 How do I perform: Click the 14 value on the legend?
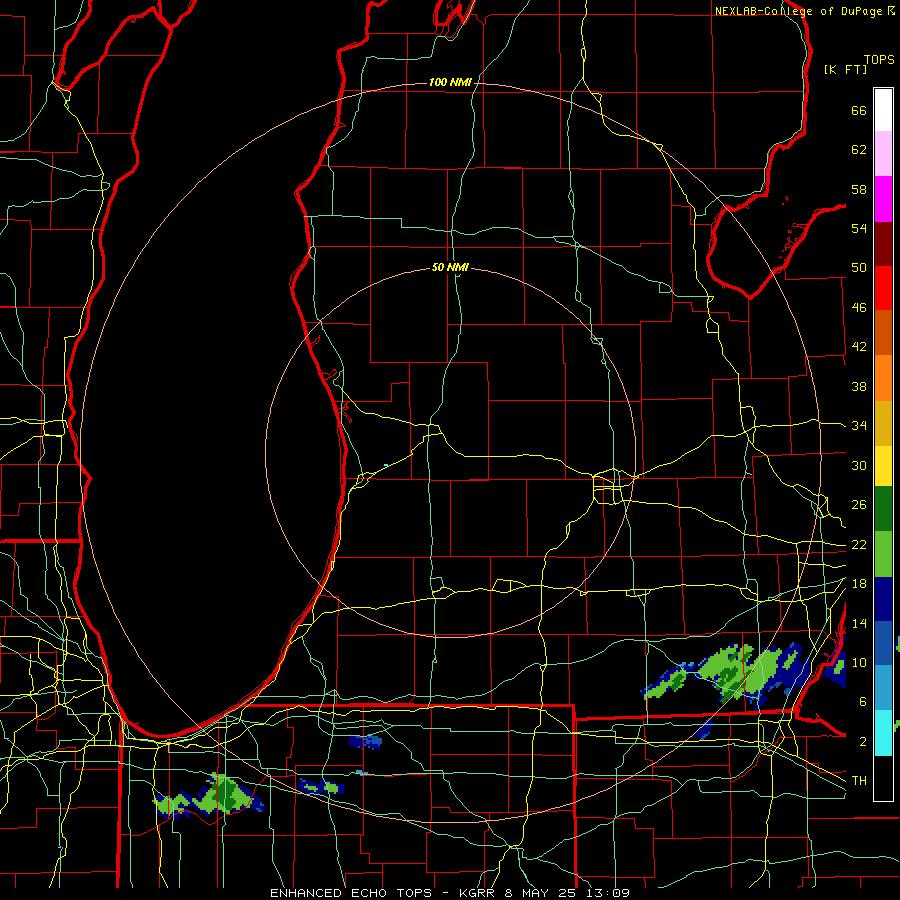click(x=859, y=623)
